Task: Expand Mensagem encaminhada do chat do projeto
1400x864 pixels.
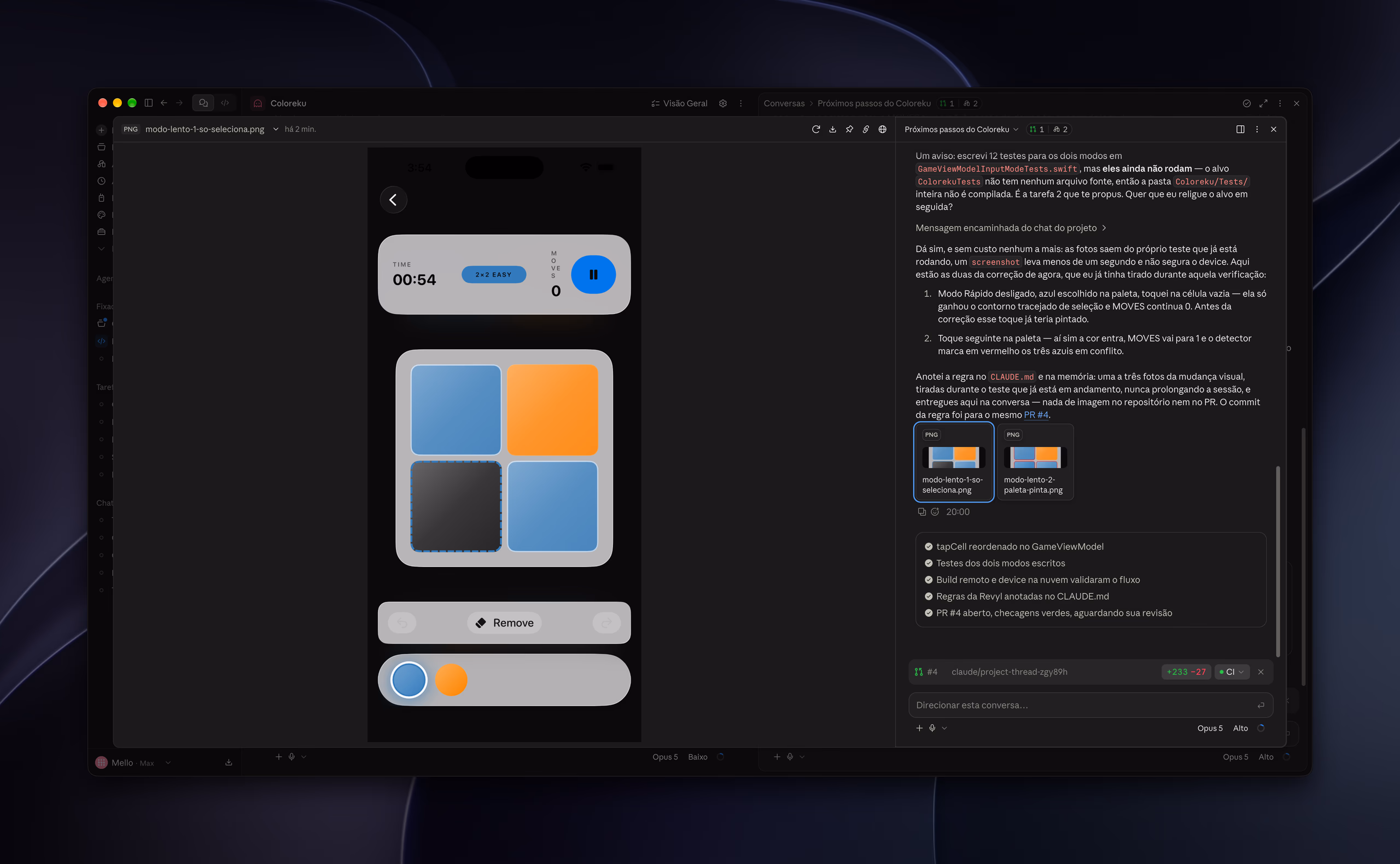Action: (x=1011, y=228)
